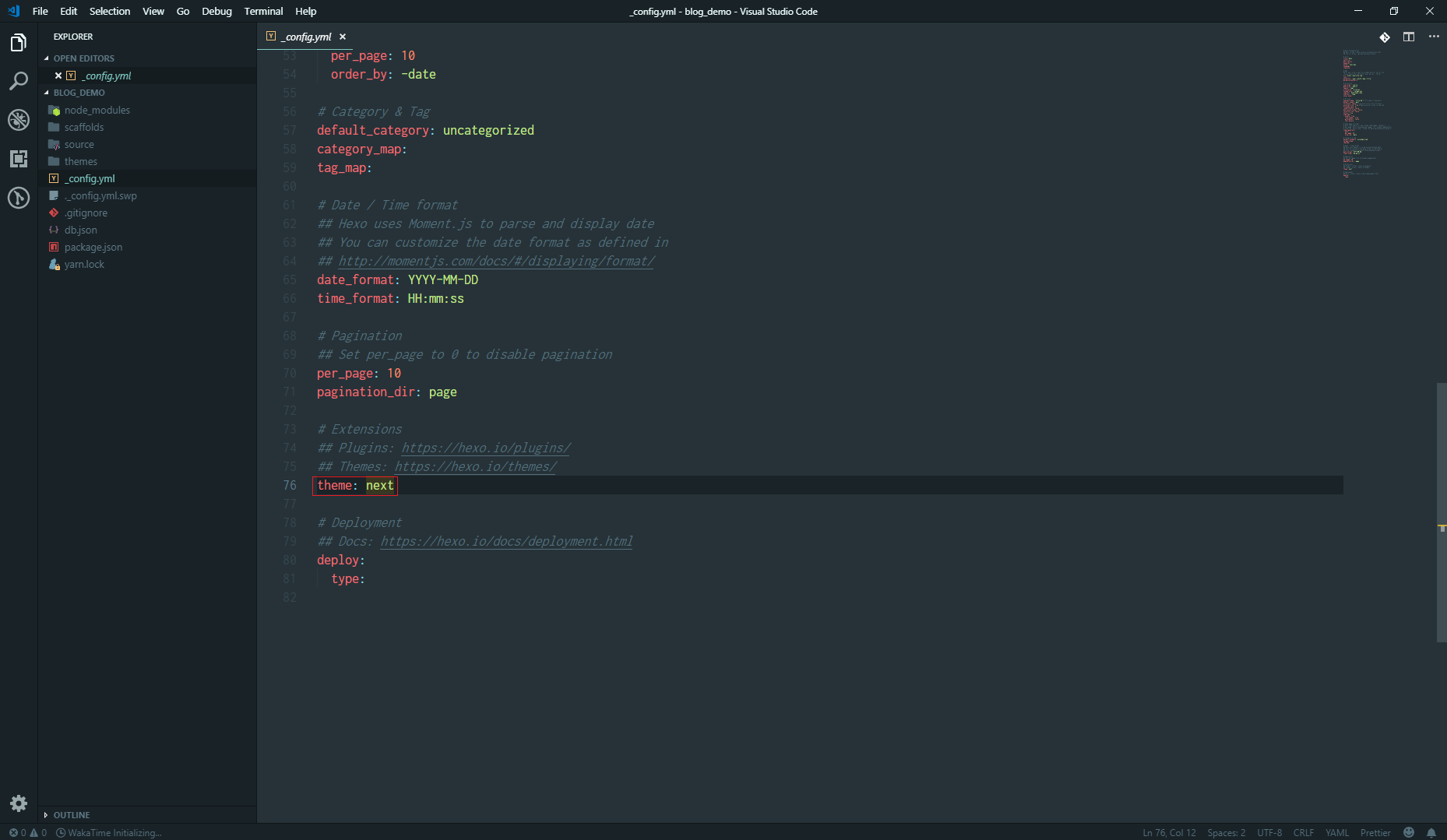Click line number 76 in gutter
The width and height of the screenshot is (1447, 840).
(290, 485)
